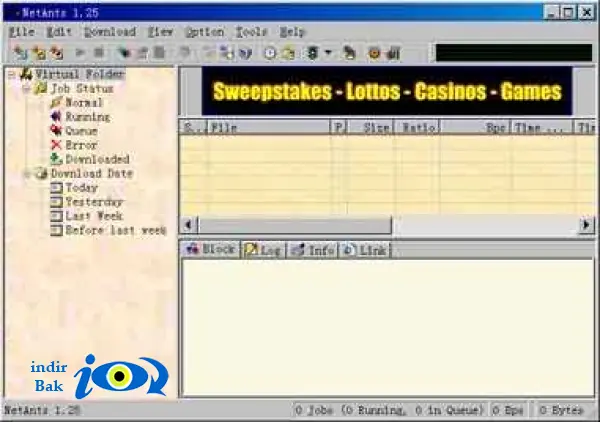The image size is (600, 422).
Task: Click the Size column header
Action: click(x=370, y=127)
